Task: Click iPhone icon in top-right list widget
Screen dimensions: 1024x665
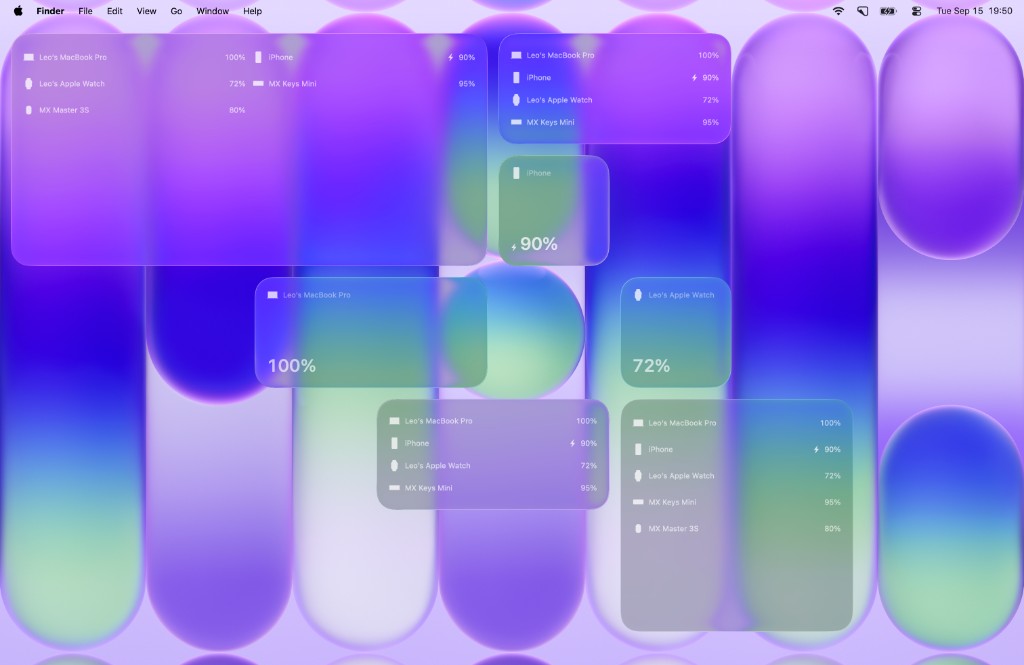Action: (x=516, y=78)
